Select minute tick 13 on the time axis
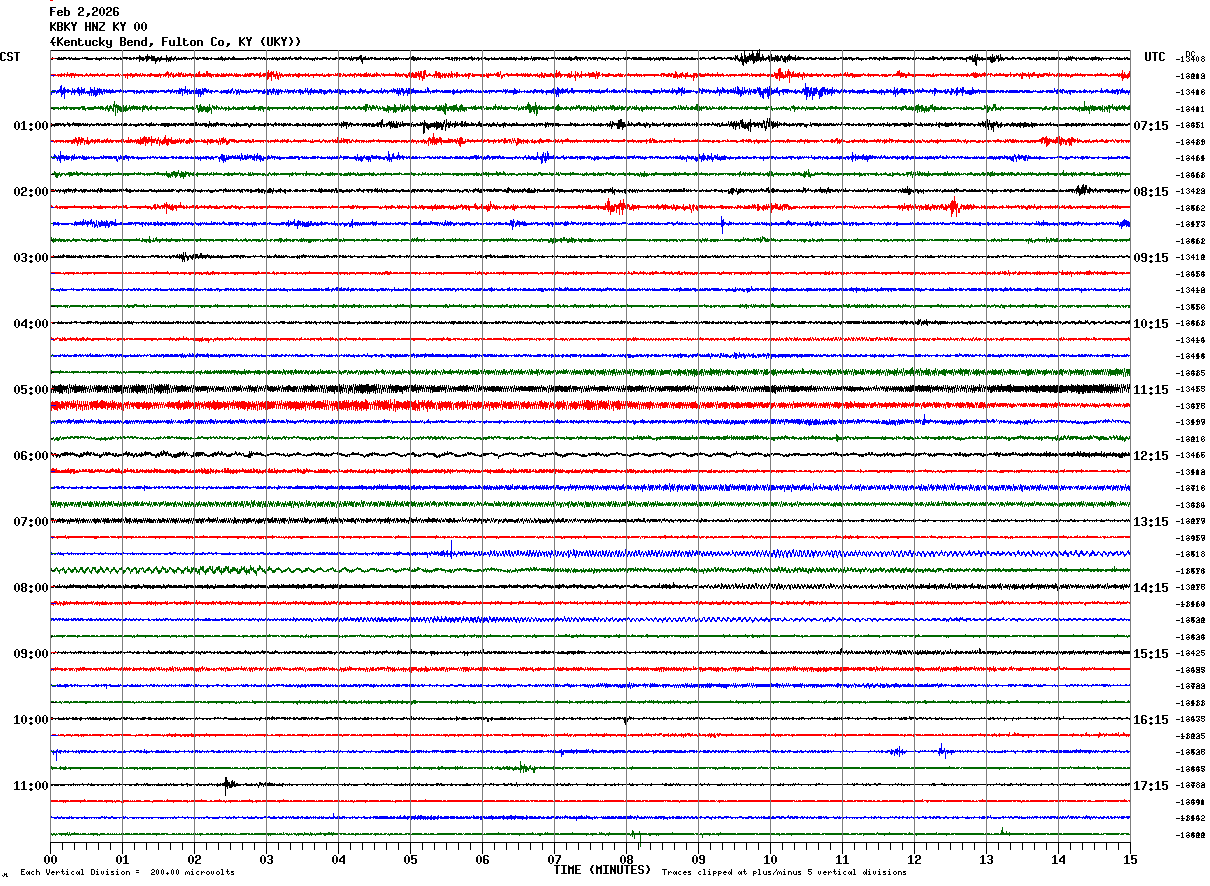This screenshot has height=886, width=1210. click(x=987, y=859)
